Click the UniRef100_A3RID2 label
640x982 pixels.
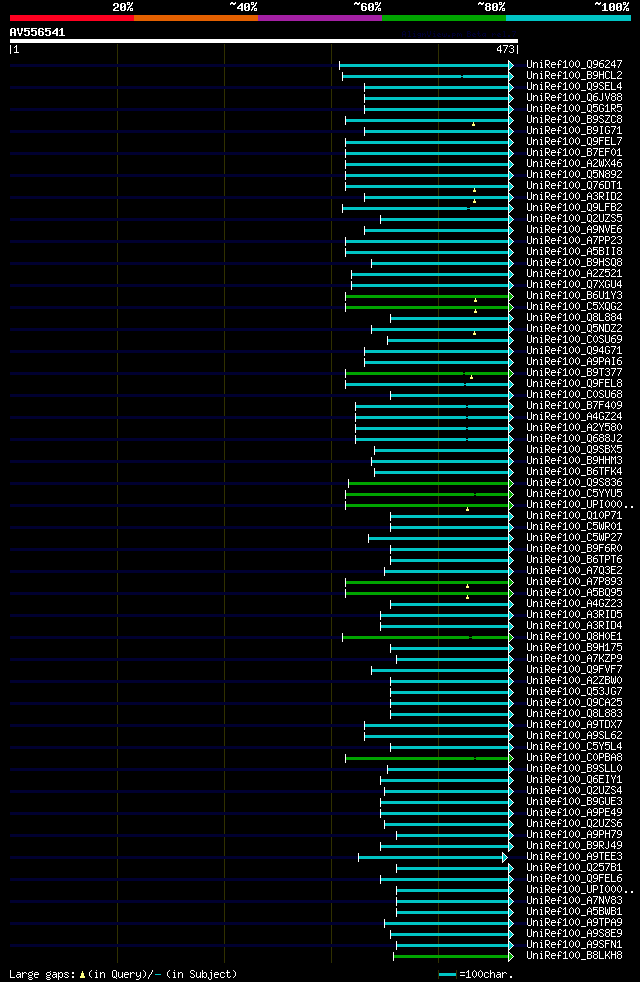[x=574, y=197]
